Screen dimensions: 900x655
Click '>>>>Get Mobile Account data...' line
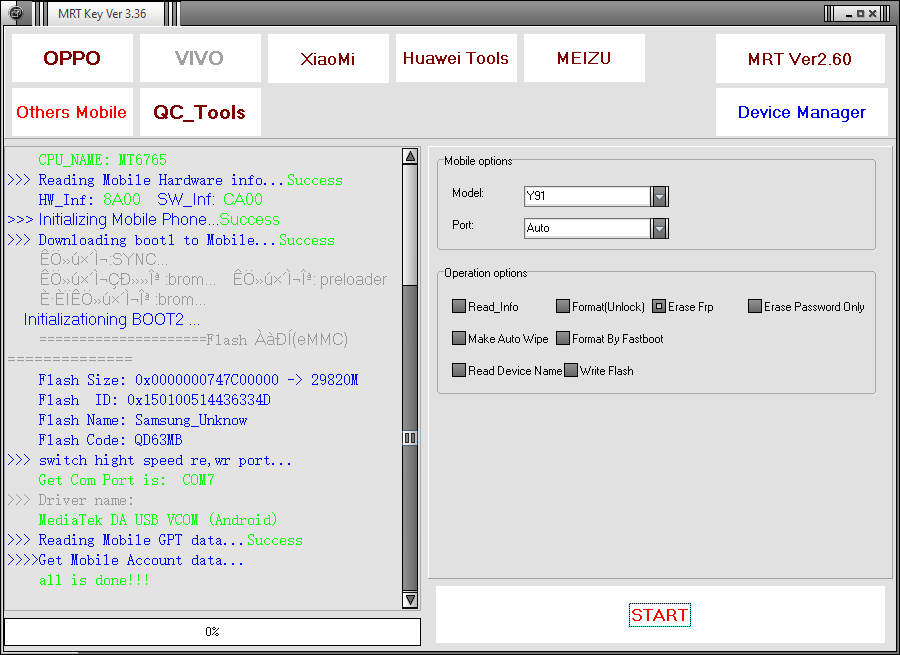tap(125, 560)
